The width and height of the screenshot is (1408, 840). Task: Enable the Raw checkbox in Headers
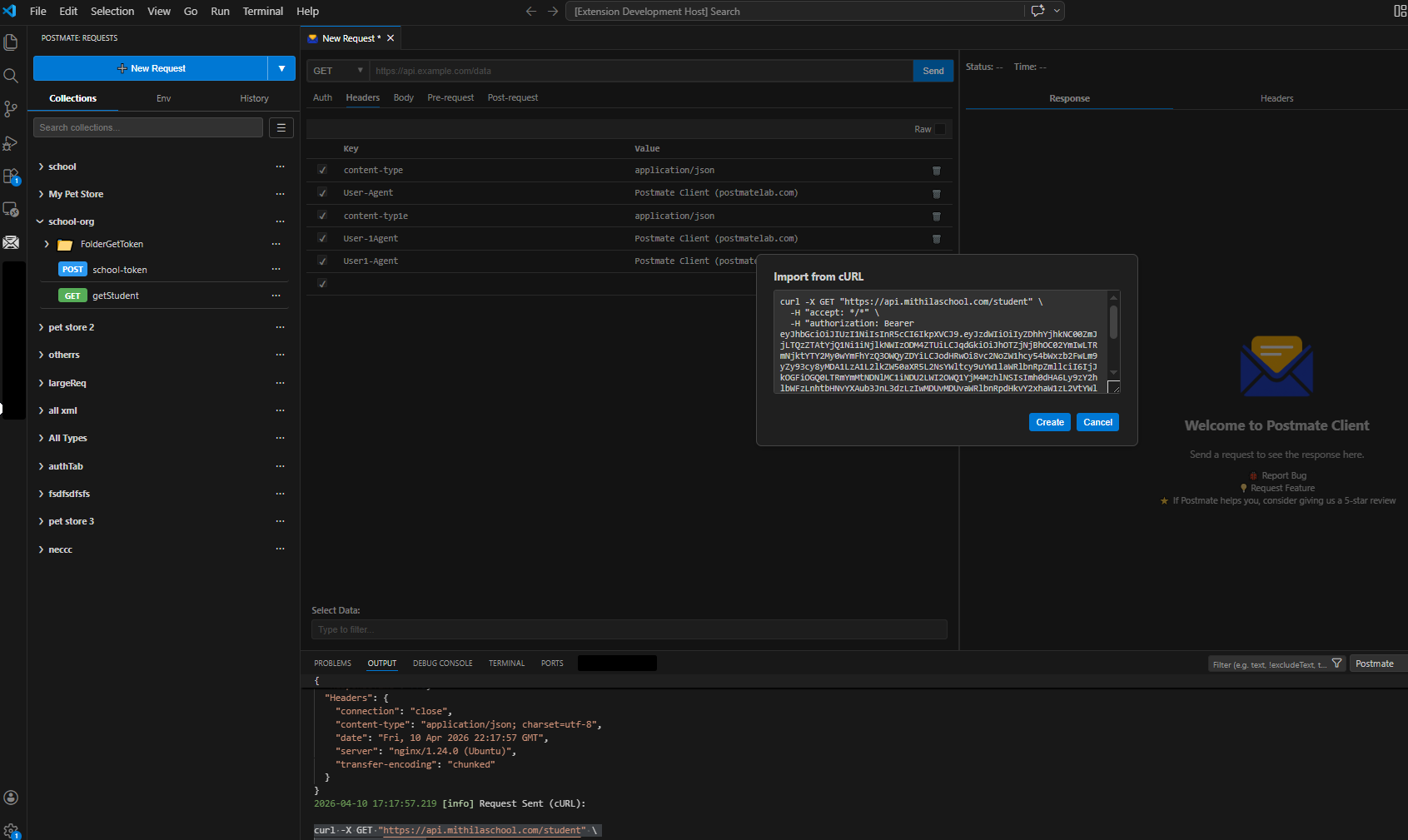point(940,129)
